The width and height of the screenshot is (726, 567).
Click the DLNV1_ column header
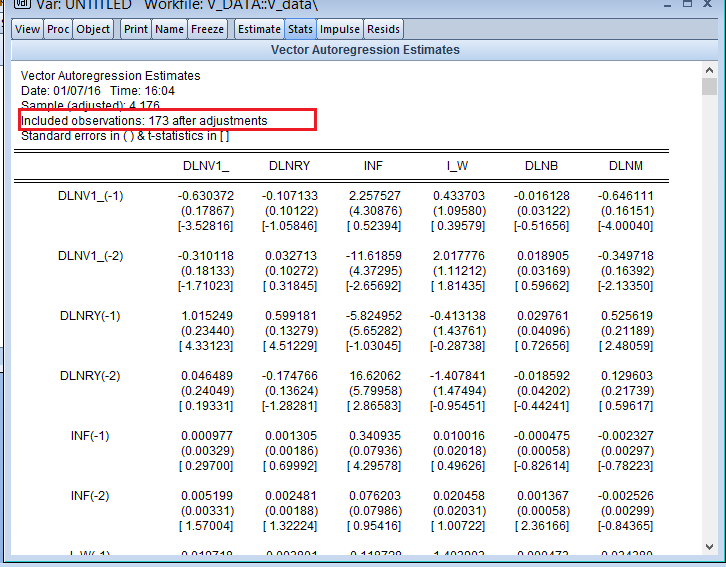(x=206, y=166)
